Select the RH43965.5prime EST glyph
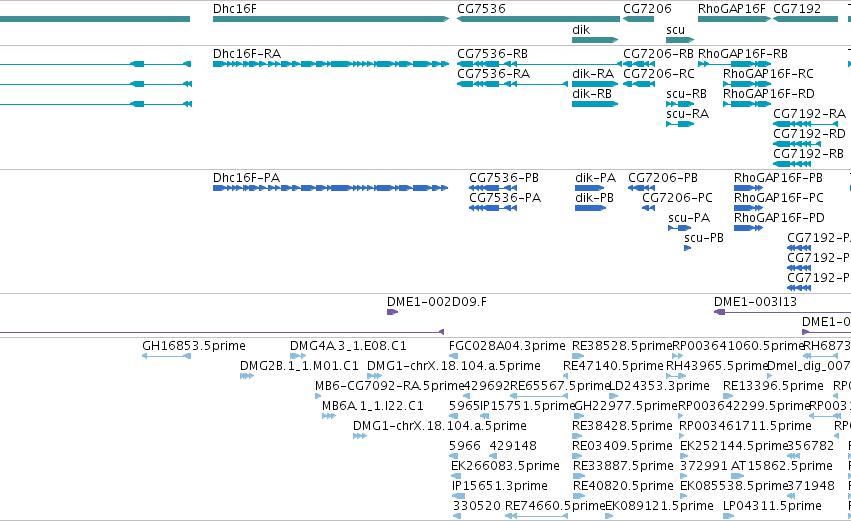The width and height of the screenshot is (851, 521). click(676, 376)
